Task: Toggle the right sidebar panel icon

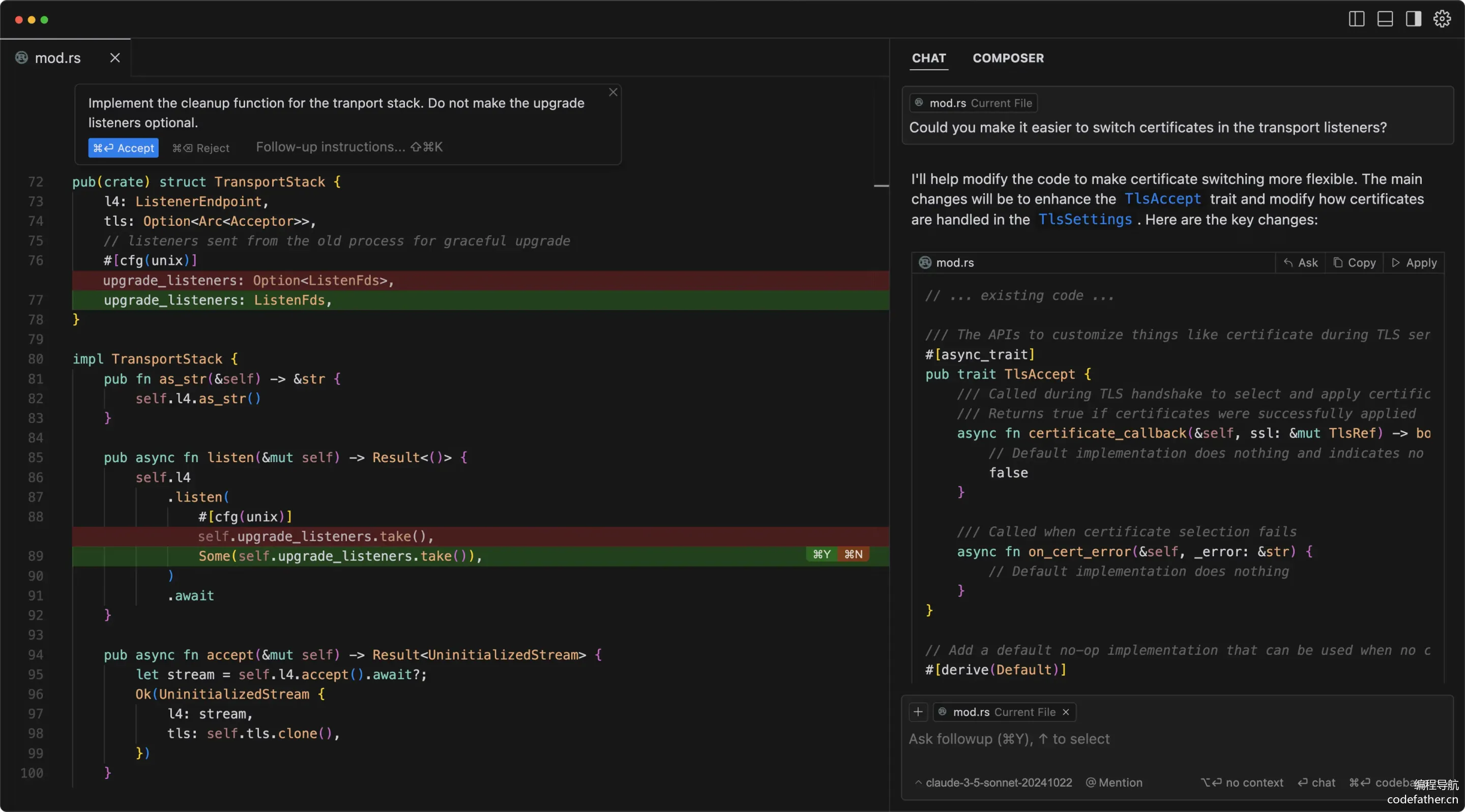Action: pyautogui.click(x=1413, y=19)
